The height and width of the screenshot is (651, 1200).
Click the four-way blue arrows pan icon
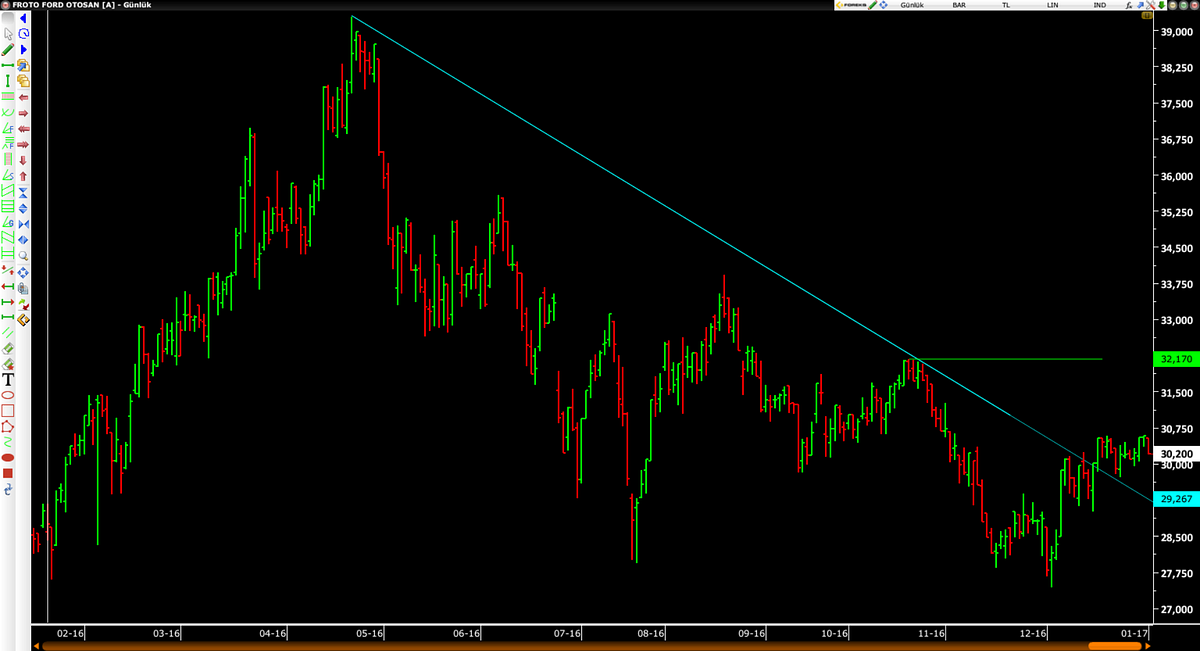(23, 272)
